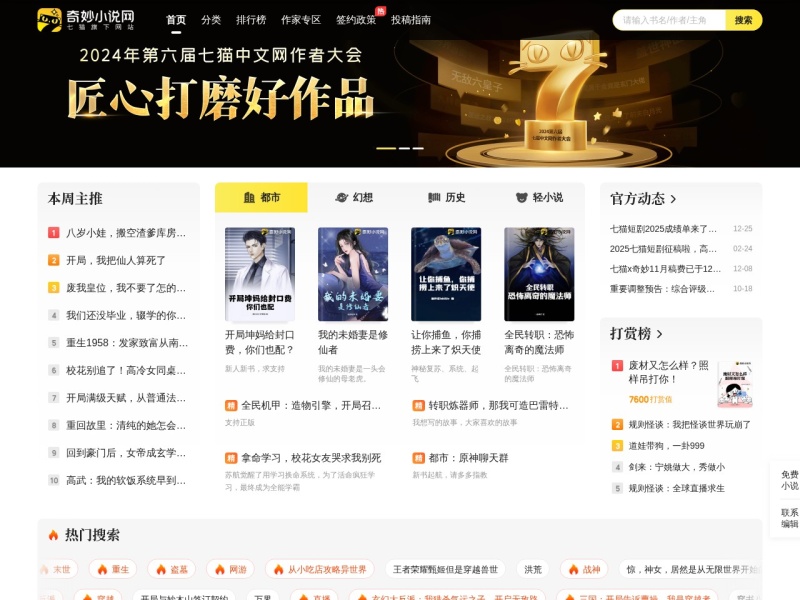Open cover of 我的未婚妻是修仙者
The image size is (800, 600).
(353, 274)
